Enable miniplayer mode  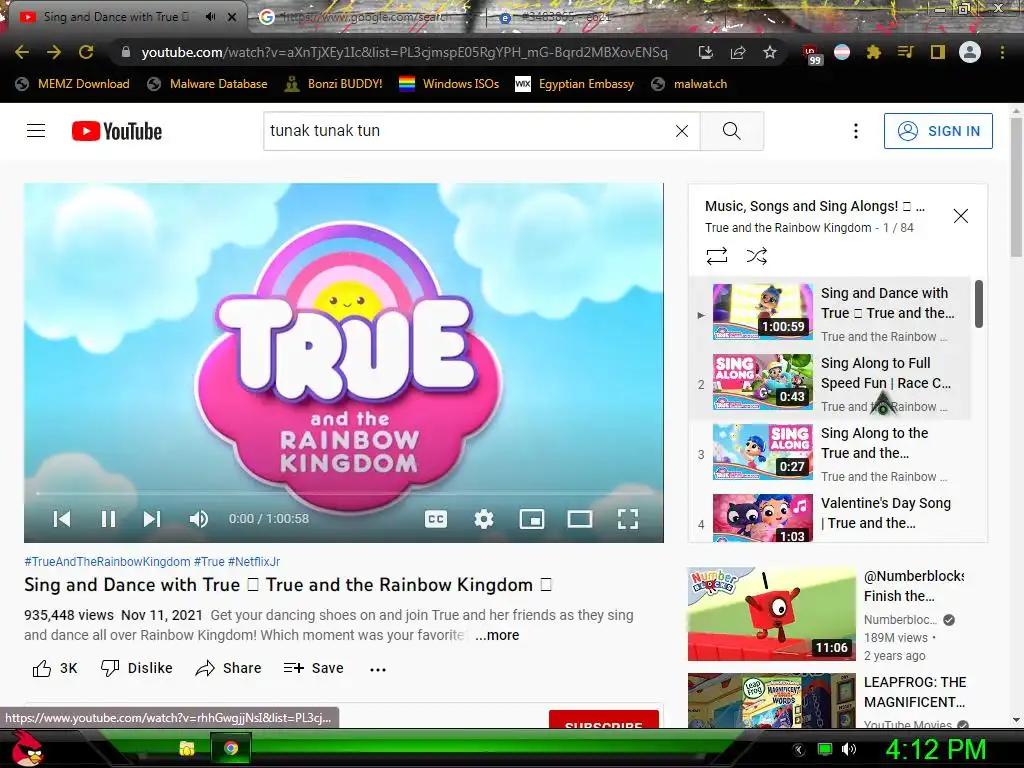tap(532, 519)
